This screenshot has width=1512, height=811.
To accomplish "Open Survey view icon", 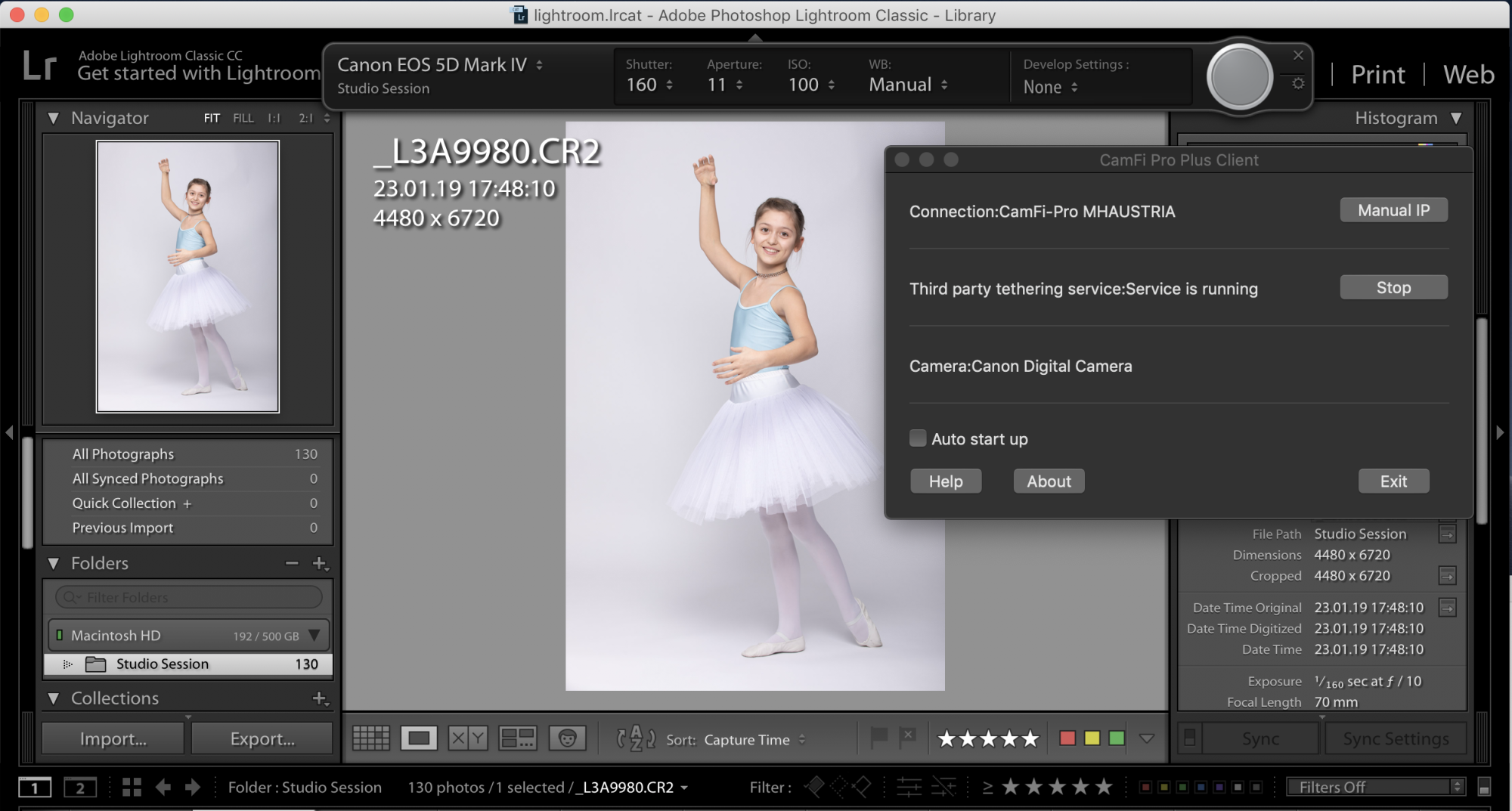I will tap(518, 738).
